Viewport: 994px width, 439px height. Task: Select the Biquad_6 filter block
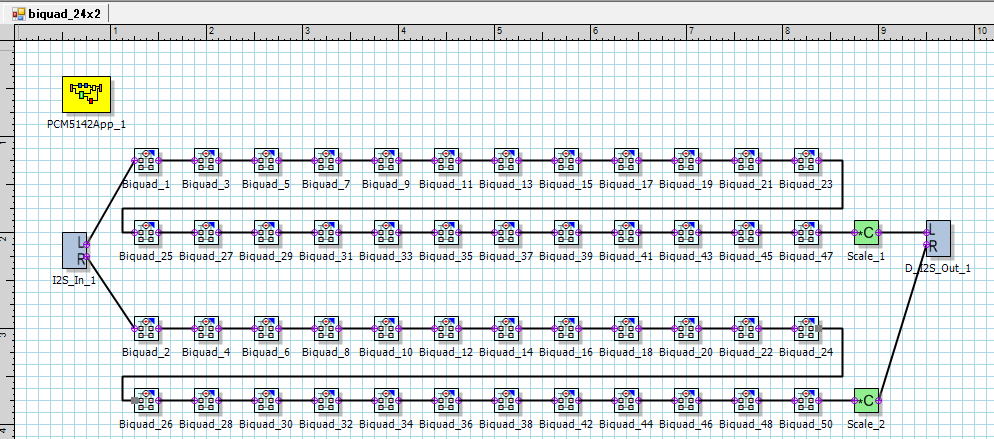(x=266, y=329)
